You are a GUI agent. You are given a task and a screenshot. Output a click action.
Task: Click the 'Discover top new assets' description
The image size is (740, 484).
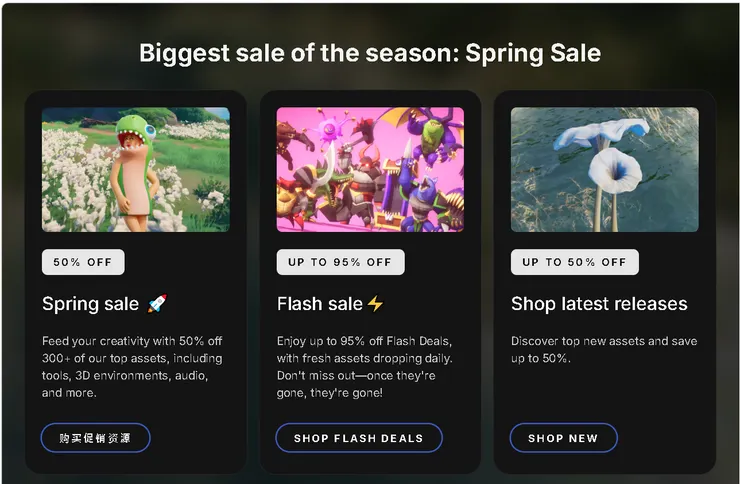[x=603, y=349]
